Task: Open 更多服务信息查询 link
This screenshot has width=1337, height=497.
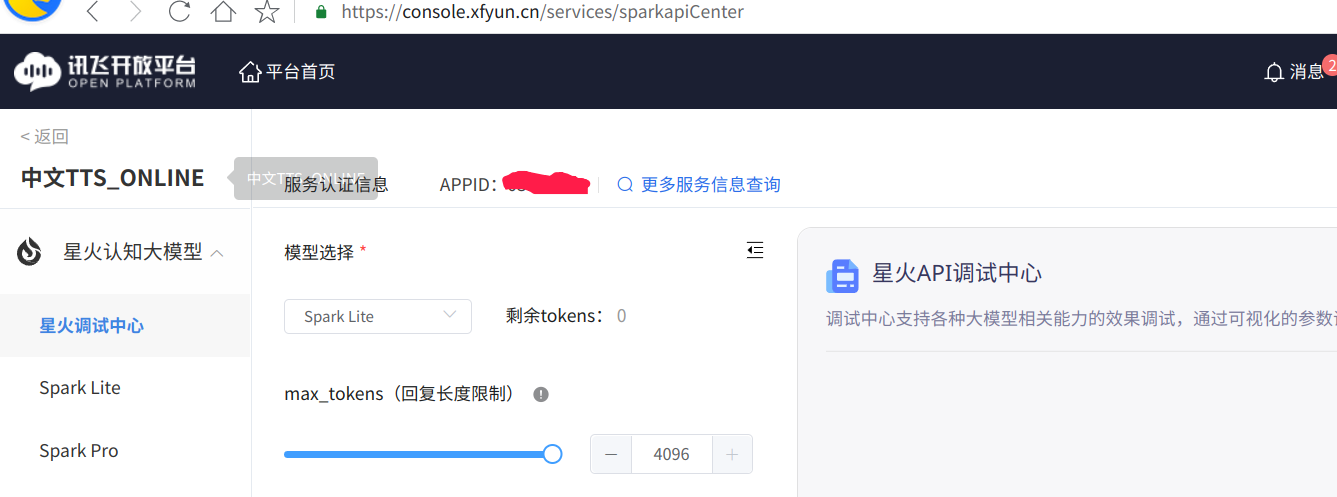Action: click(x=699, y=185)
